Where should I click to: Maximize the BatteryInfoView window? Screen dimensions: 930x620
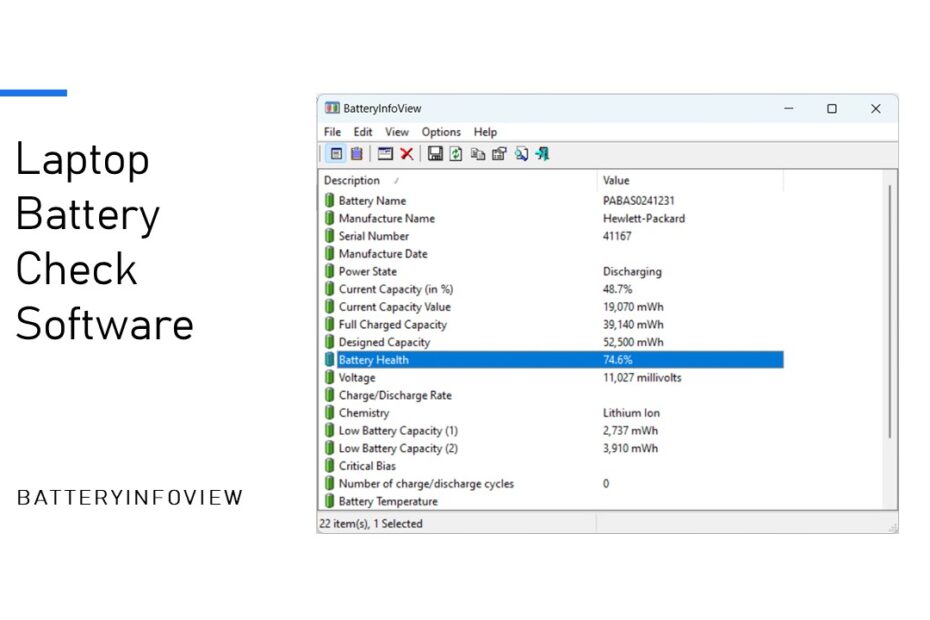[832, 109]
